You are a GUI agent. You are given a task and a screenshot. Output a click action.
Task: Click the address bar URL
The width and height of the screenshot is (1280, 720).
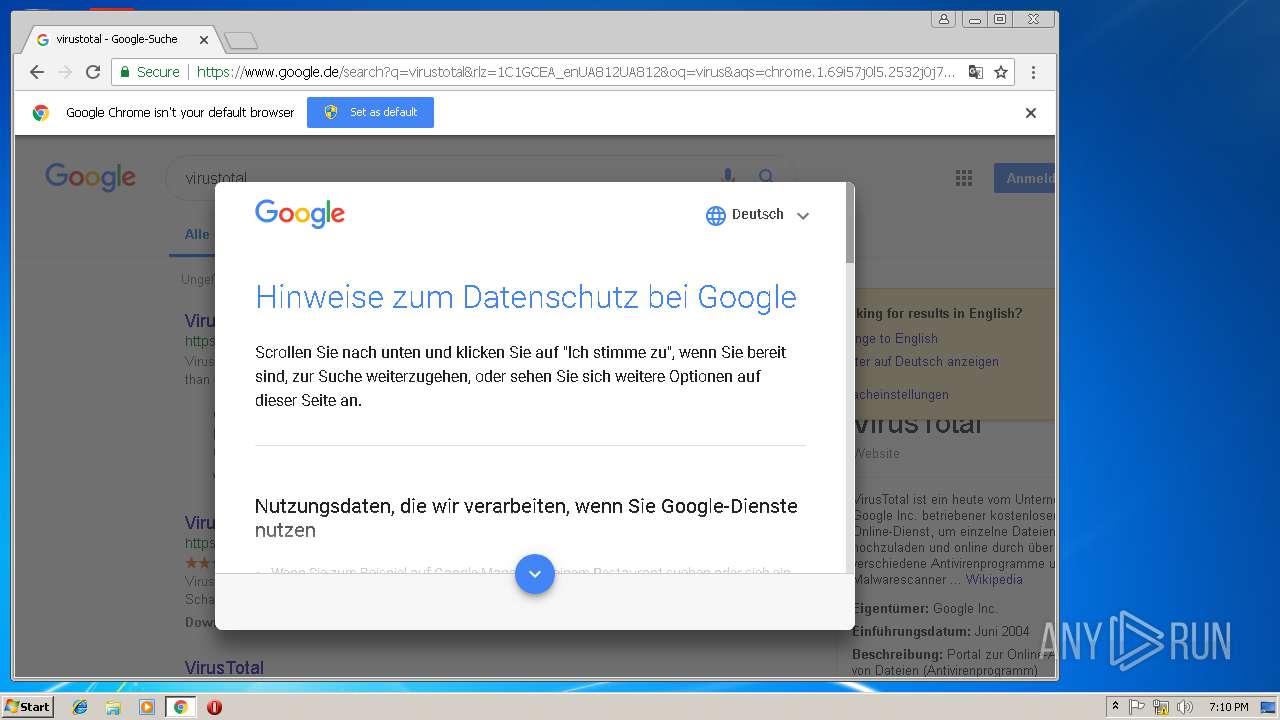pyautogui.click(x=575, y=72)
